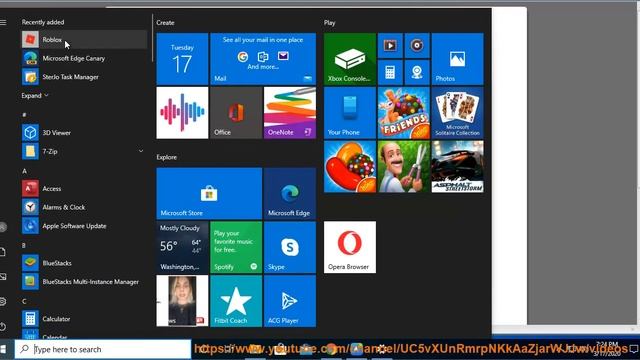This screenshot has width=640, height=360.
Task: Jump to letter C section header
Action: (24, 301)
